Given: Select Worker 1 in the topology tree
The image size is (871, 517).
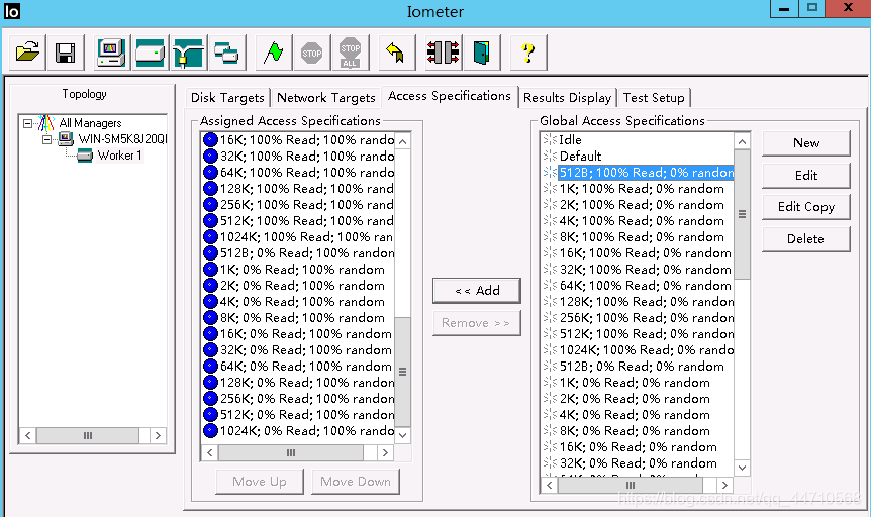Looking at the screenshot, I should (x=119, y=155).
